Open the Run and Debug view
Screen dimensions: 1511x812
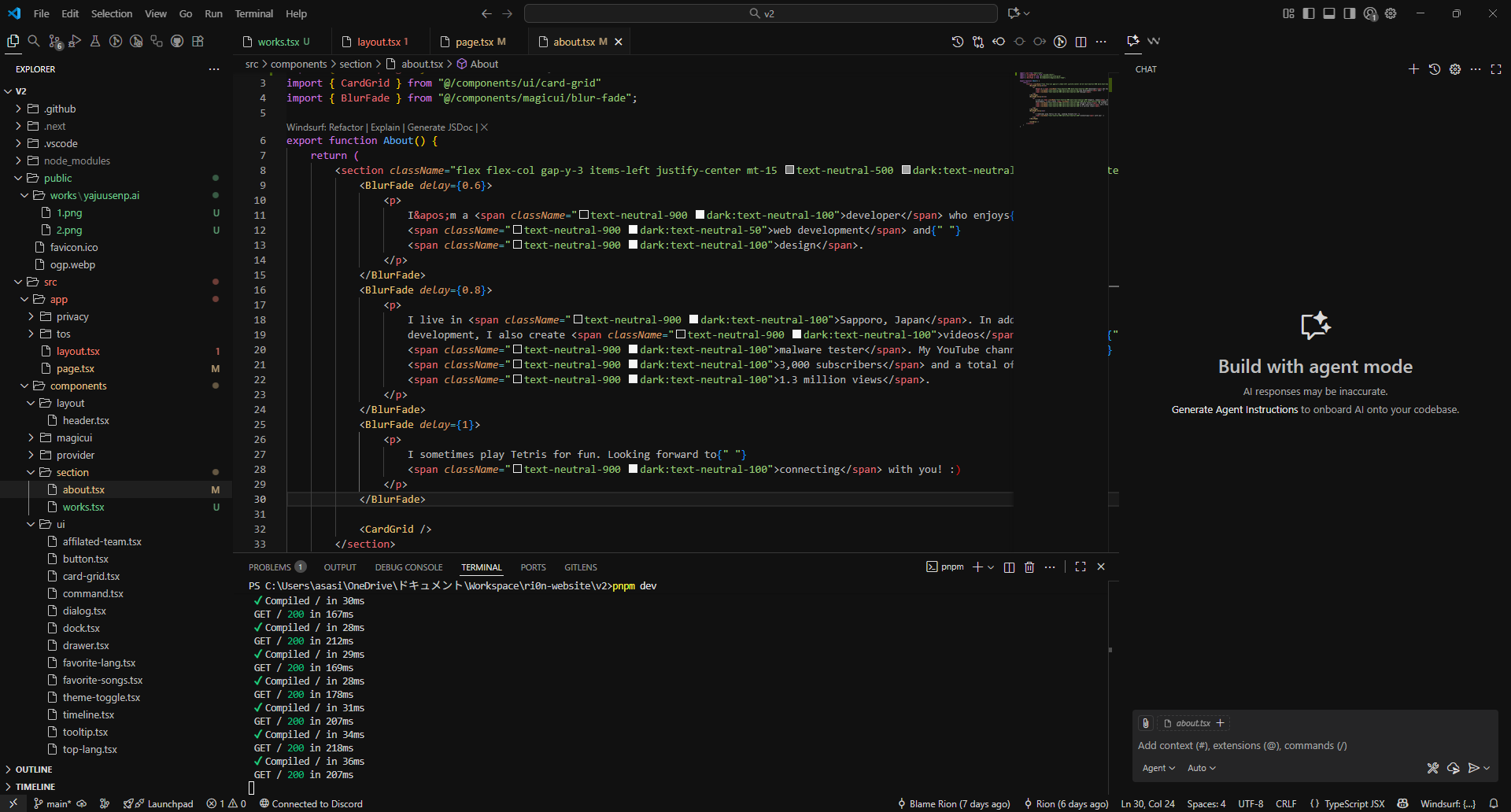click(x=75, y=42)
